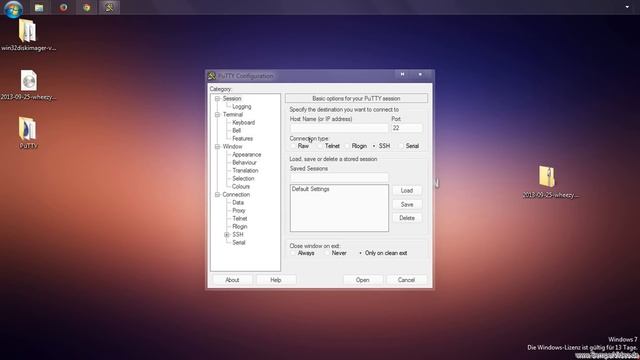Open the PuTTY folder on desktop
The image size is (640, 360).
coord(27,129)
